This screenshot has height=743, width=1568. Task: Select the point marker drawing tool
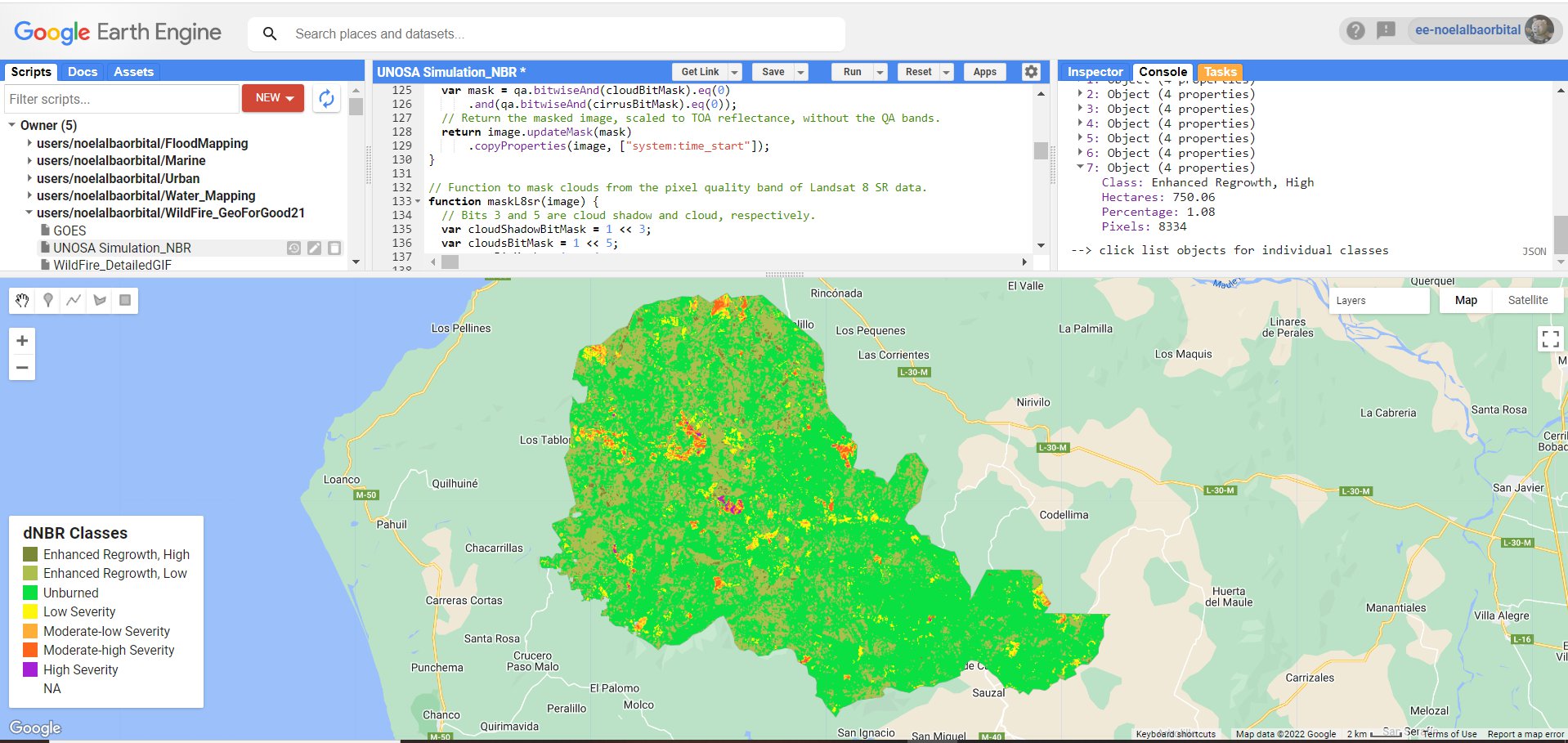coord(48,300)
